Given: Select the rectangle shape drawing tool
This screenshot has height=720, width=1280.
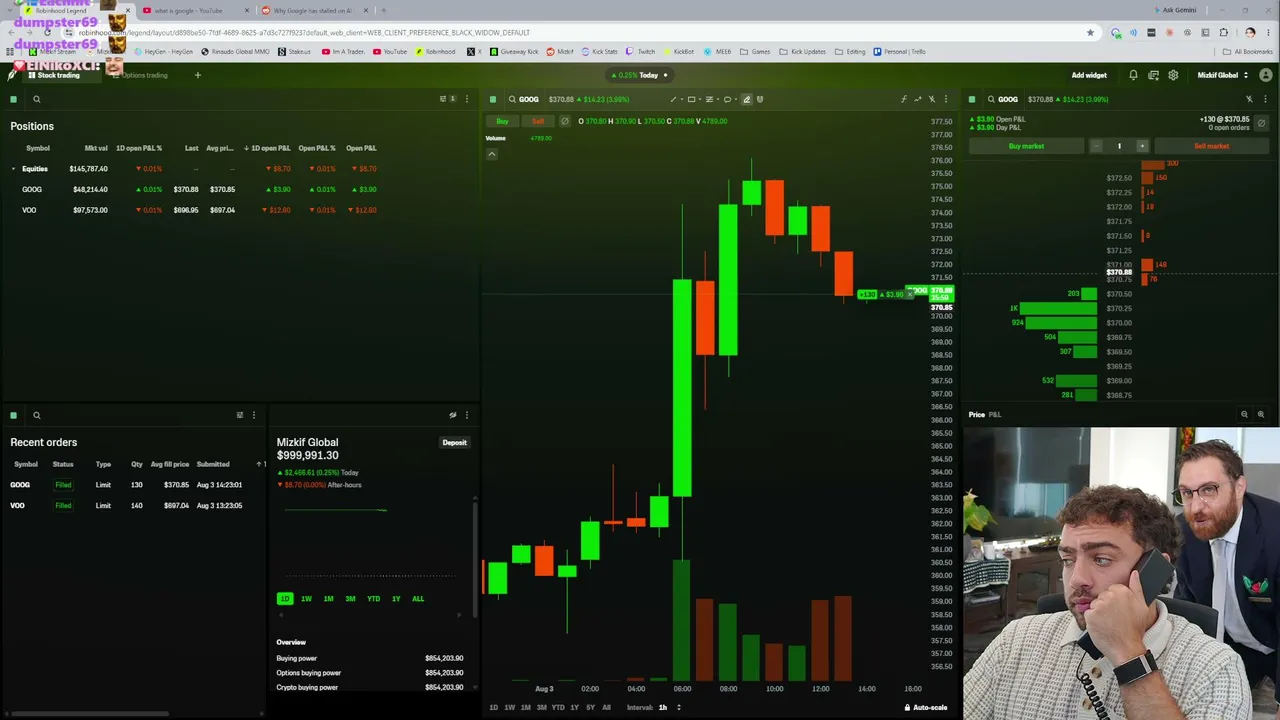Looking at the screenshot, I should click(691, 99).
